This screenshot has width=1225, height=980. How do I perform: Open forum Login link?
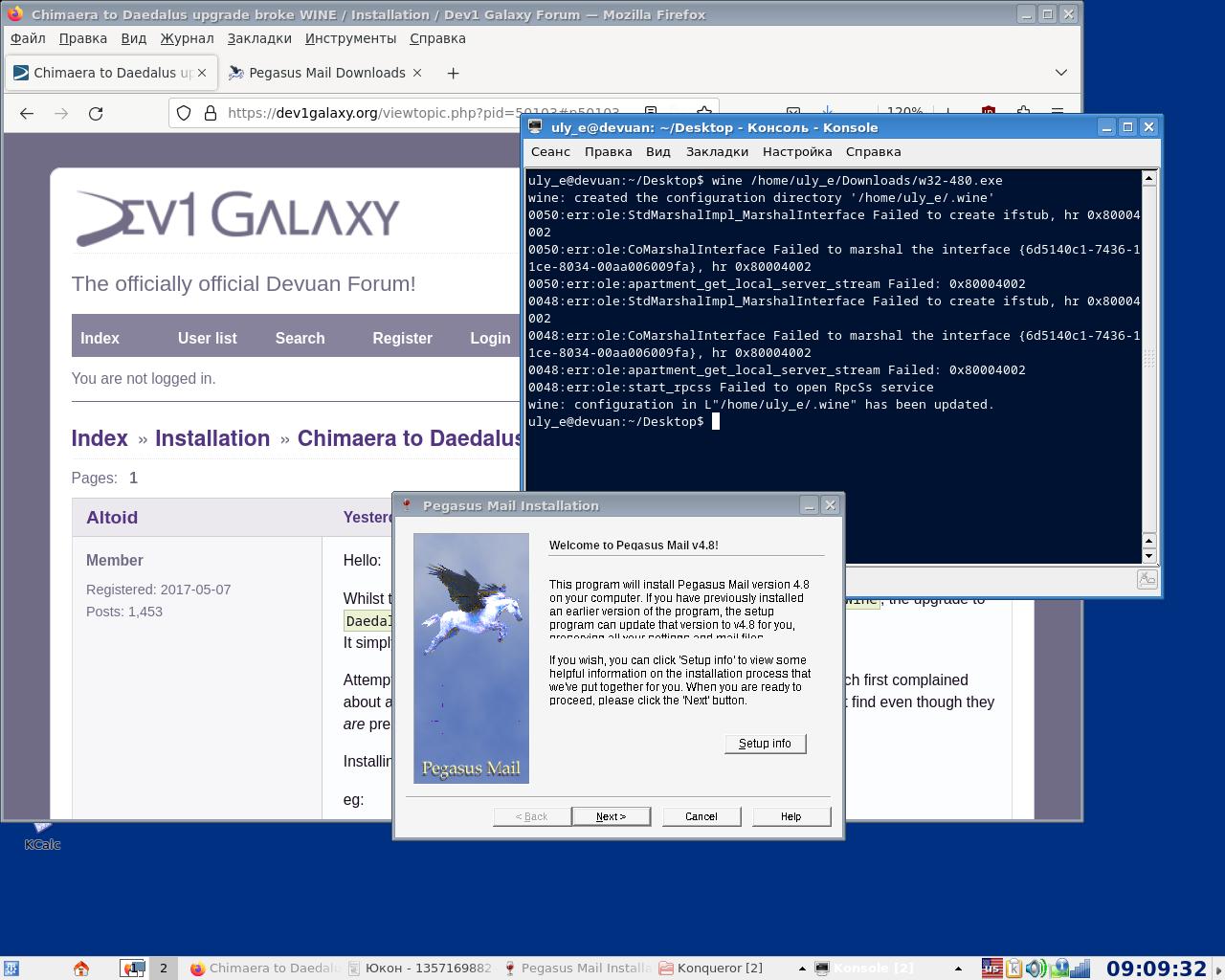[490, 338]
